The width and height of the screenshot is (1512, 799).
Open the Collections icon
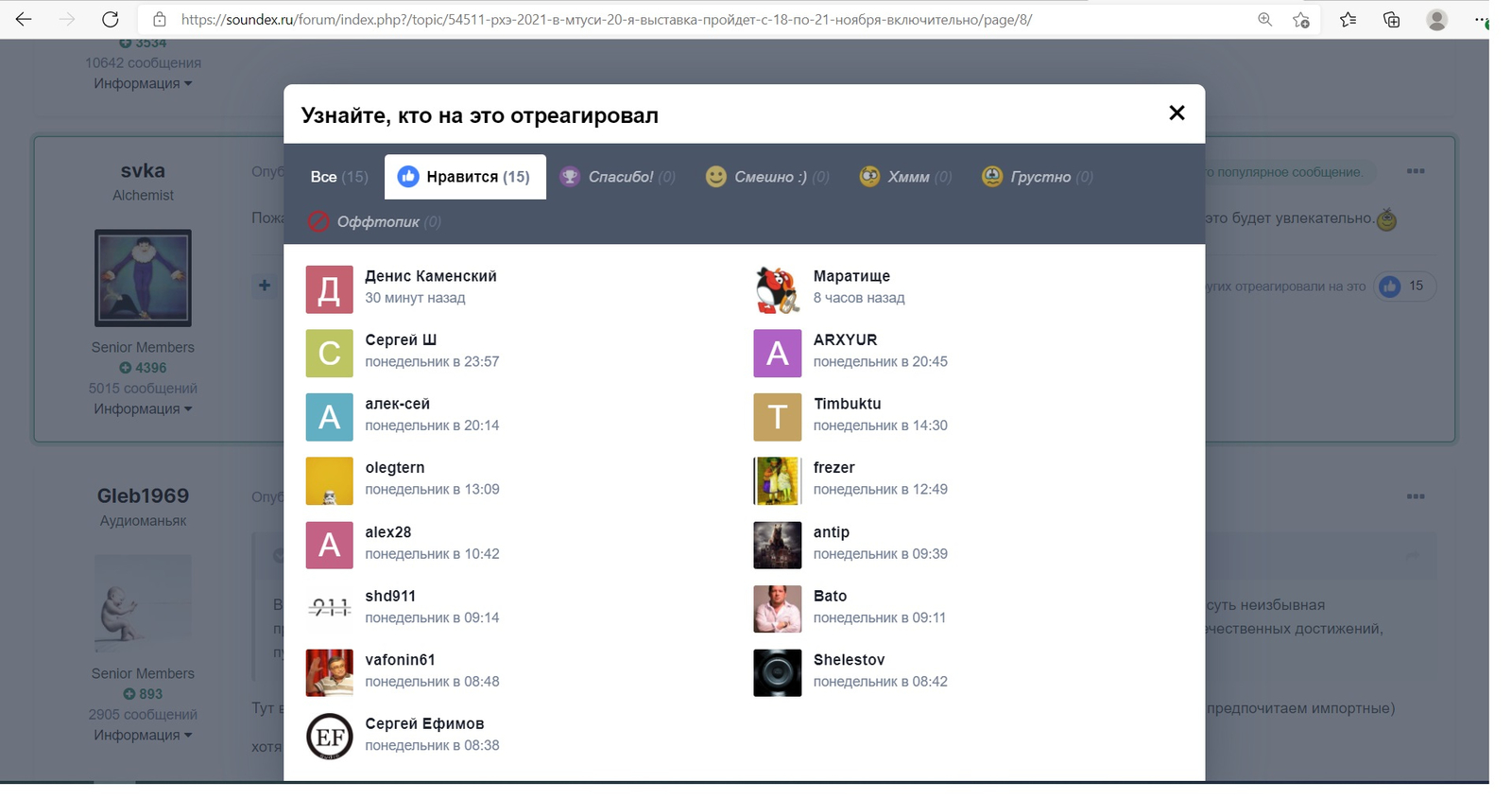coord(1391,19)
